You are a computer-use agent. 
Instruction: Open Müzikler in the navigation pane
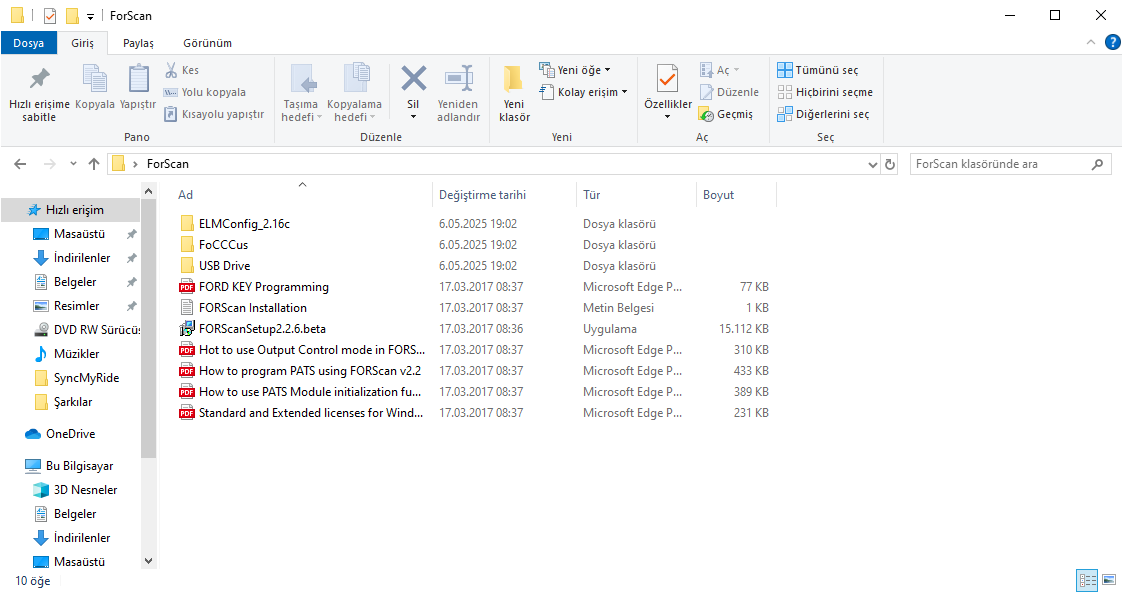click(76, 354)
